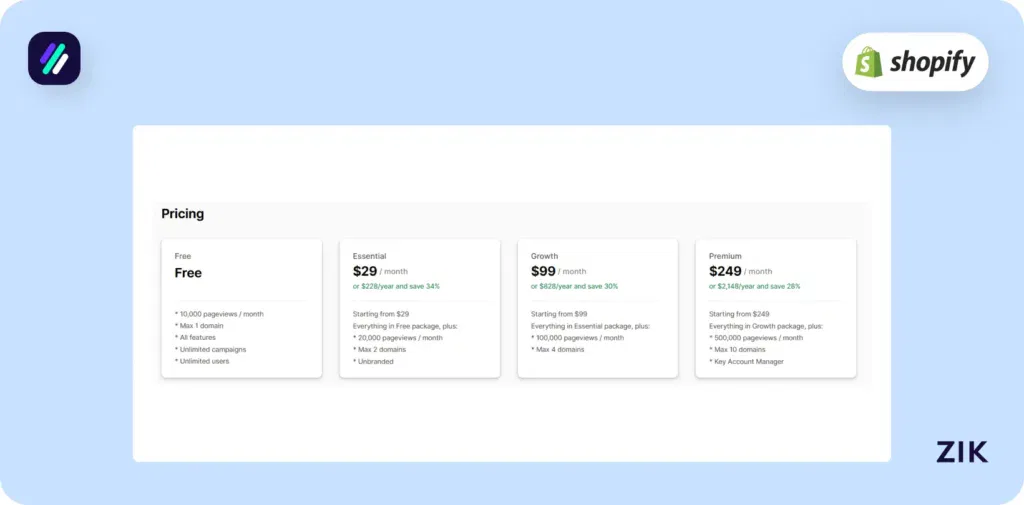Click '500,000 pageviews / month' line
Viewport: 1024px width, 505px height.
coord(756,338)
